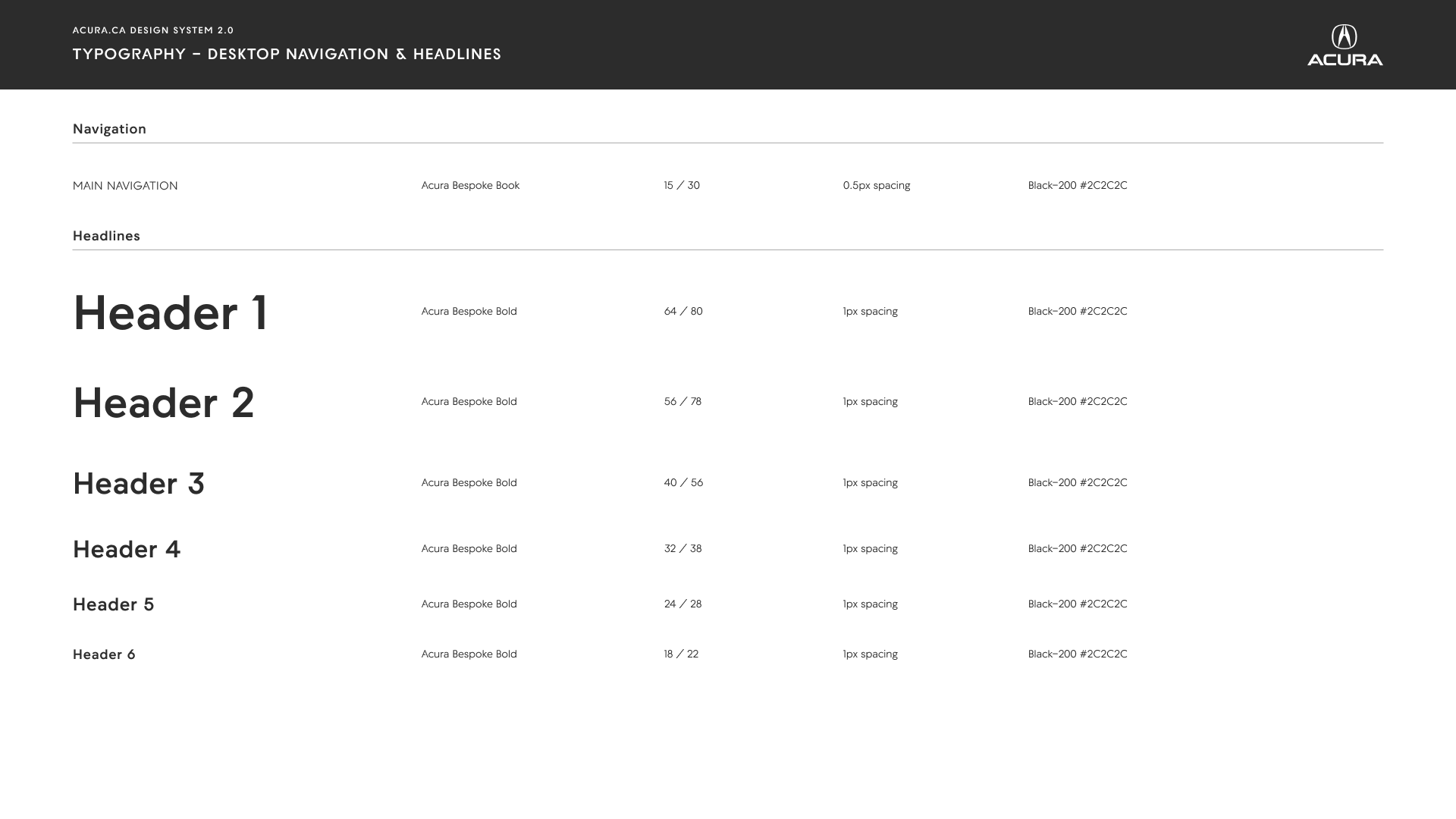Click the Acura logo in header
Screen dimensions: 1456x819
click(1345, 45)
